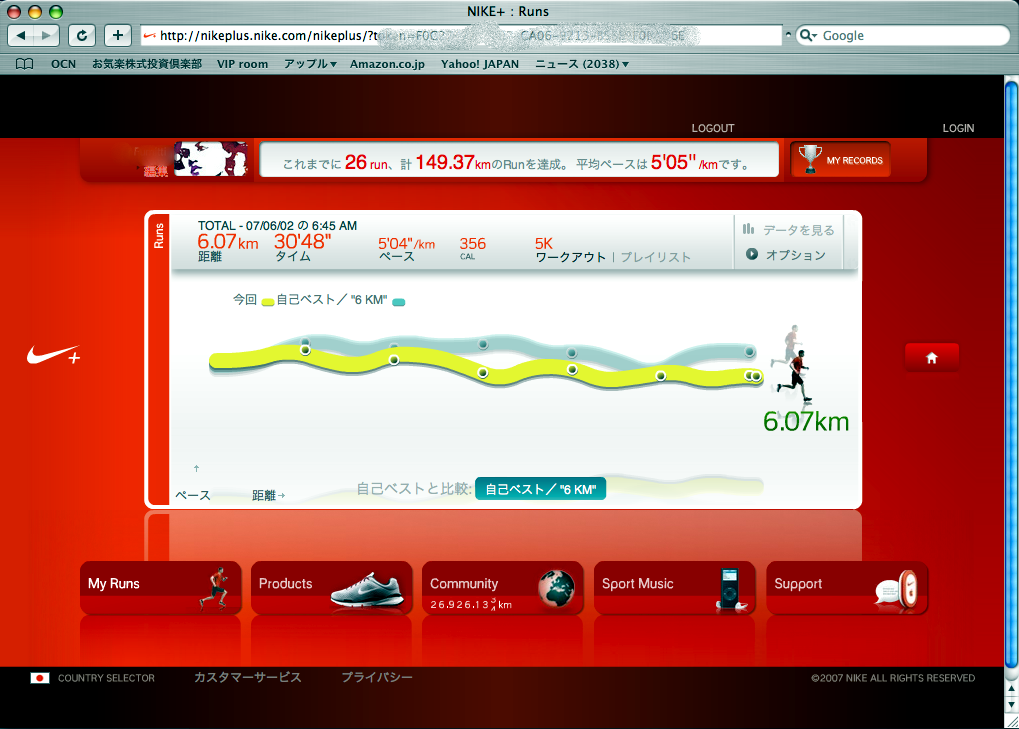
Task: Click the scrollbar down arrow
Action: coord(1011,705)
